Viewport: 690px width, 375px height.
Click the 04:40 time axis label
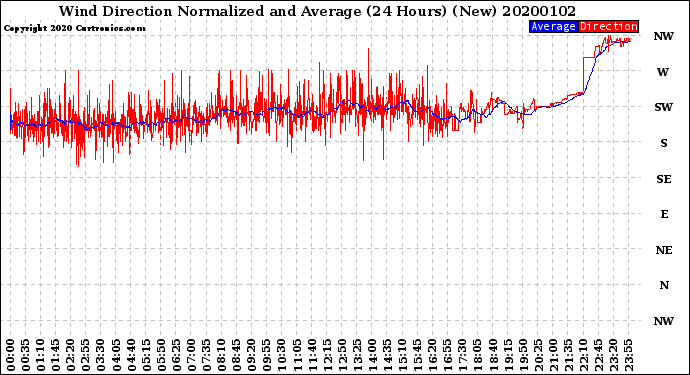pos(131,355)
